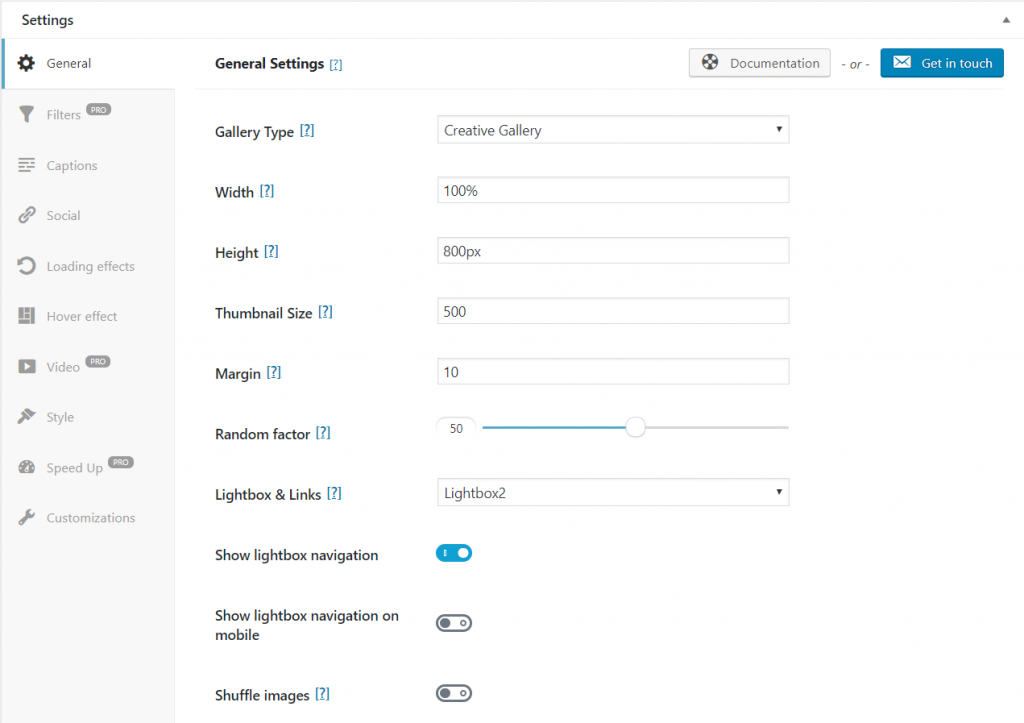Click the Height input field
This screenshot has width=1024, height=723.
coord(613,251)
